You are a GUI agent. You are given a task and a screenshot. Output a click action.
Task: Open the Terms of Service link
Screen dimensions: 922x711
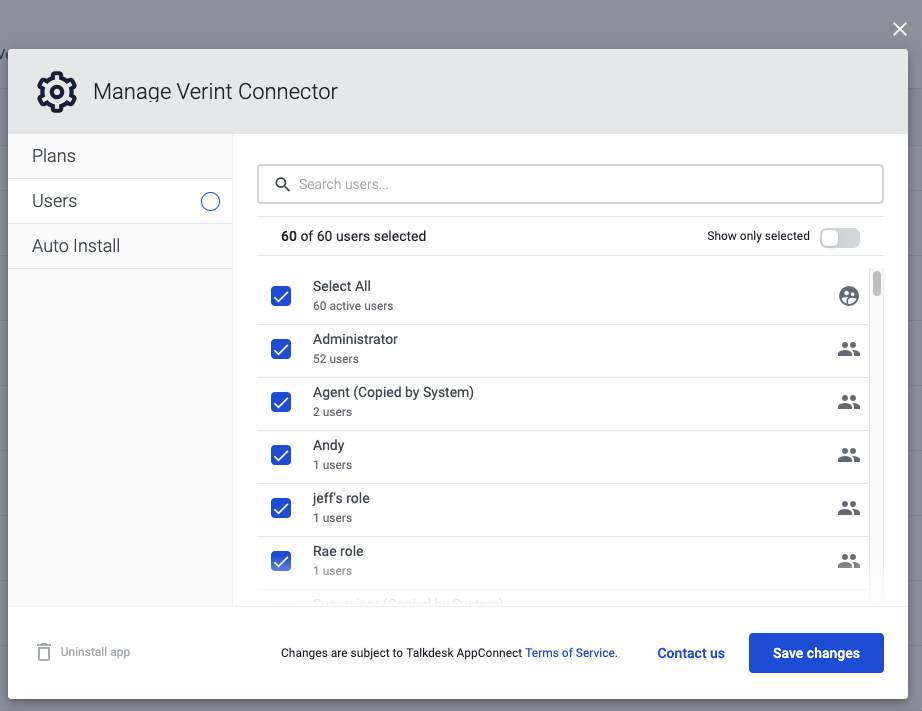click(570, 653)
